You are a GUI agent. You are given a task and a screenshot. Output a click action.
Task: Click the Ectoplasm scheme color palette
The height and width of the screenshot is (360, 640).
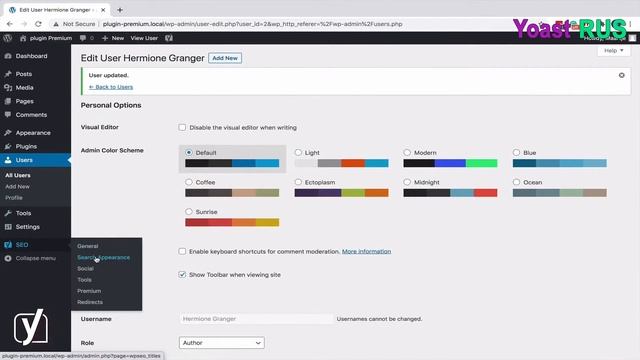point(341,193)
